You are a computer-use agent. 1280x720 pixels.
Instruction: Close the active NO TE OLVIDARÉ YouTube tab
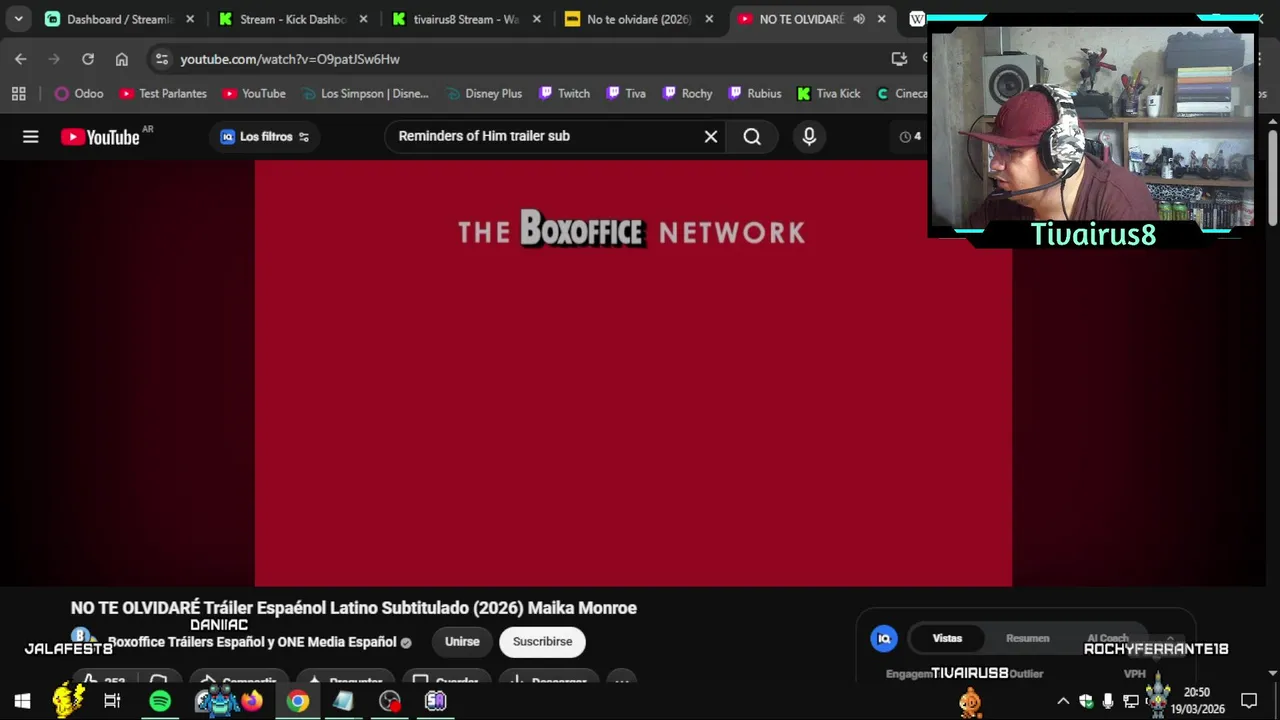(x=882, y=19)
